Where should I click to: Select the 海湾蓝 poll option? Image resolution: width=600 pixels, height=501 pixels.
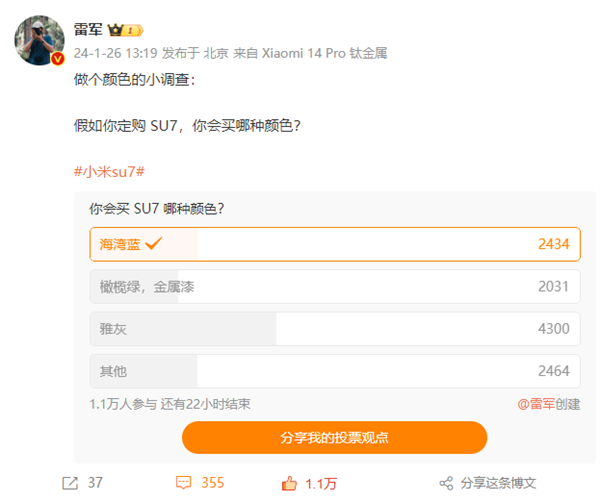[334, 244]
